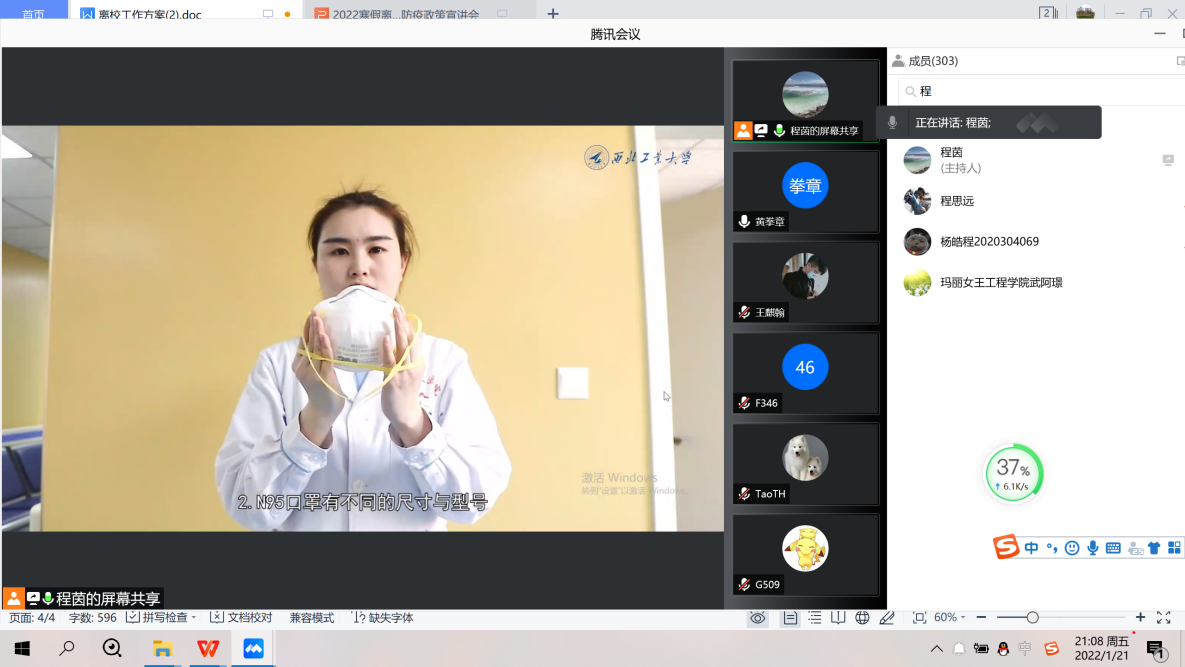The image size is (1185, 667).
Task: Open Sogou soft keyboard icon
Action: click(1113, 548)
